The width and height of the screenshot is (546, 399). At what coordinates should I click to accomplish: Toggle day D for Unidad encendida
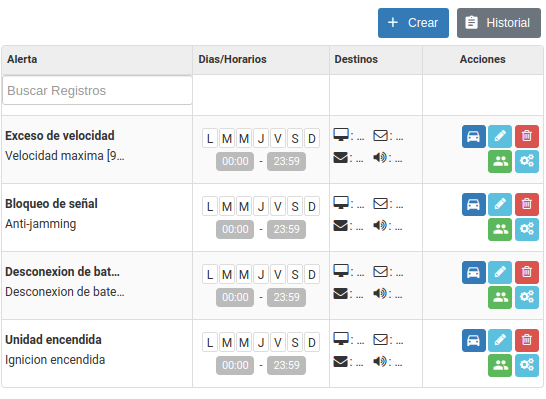point(312,342)
